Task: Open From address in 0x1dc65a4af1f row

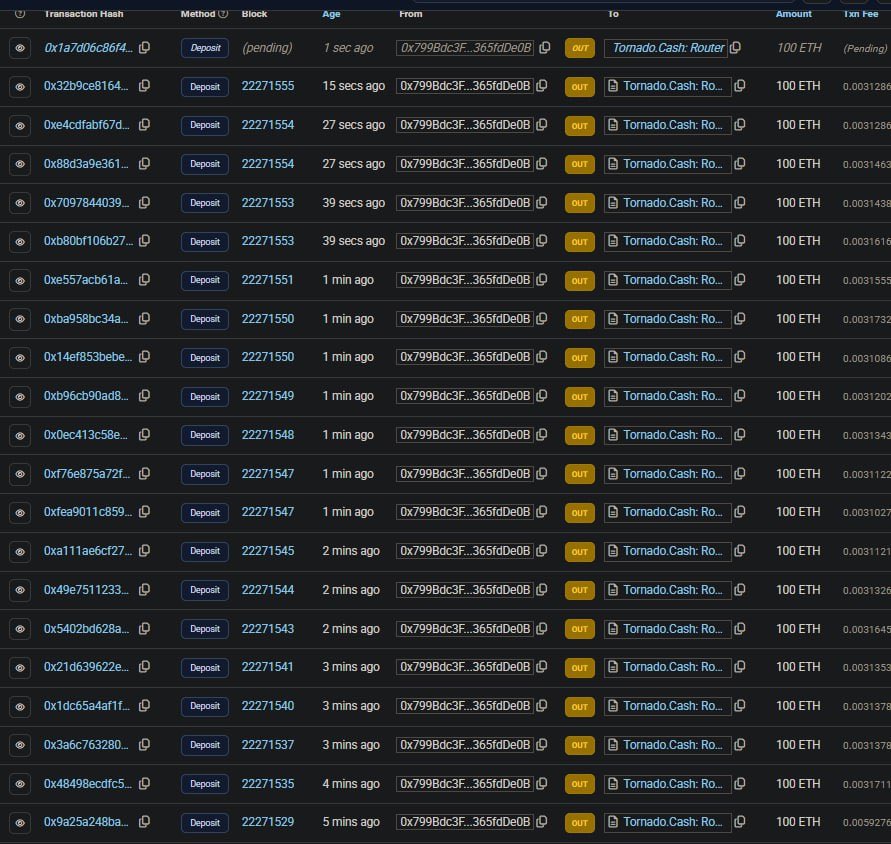Action: [465, 706]
